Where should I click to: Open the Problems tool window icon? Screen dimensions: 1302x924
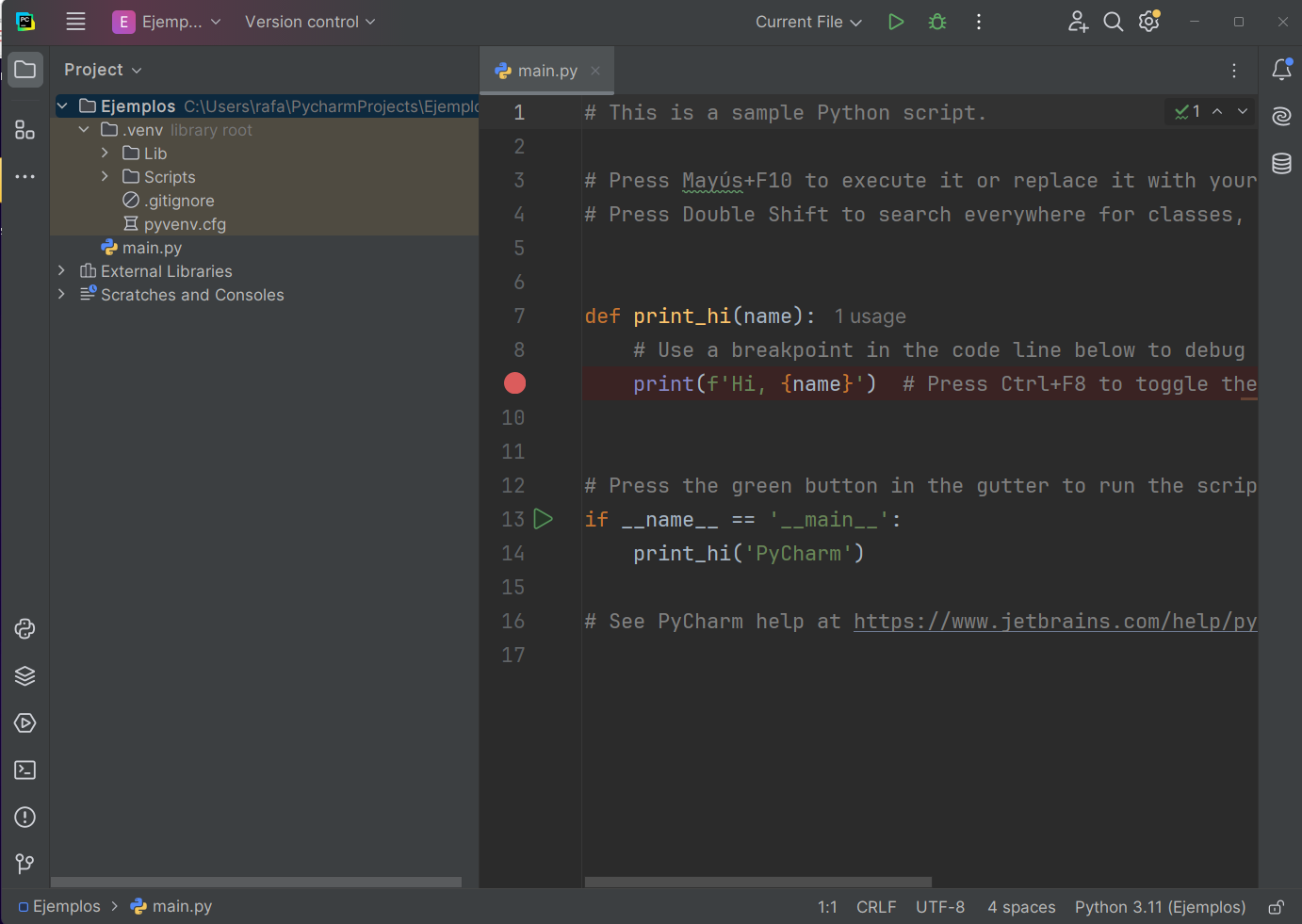pyautogui.click(x=24, y=817)
